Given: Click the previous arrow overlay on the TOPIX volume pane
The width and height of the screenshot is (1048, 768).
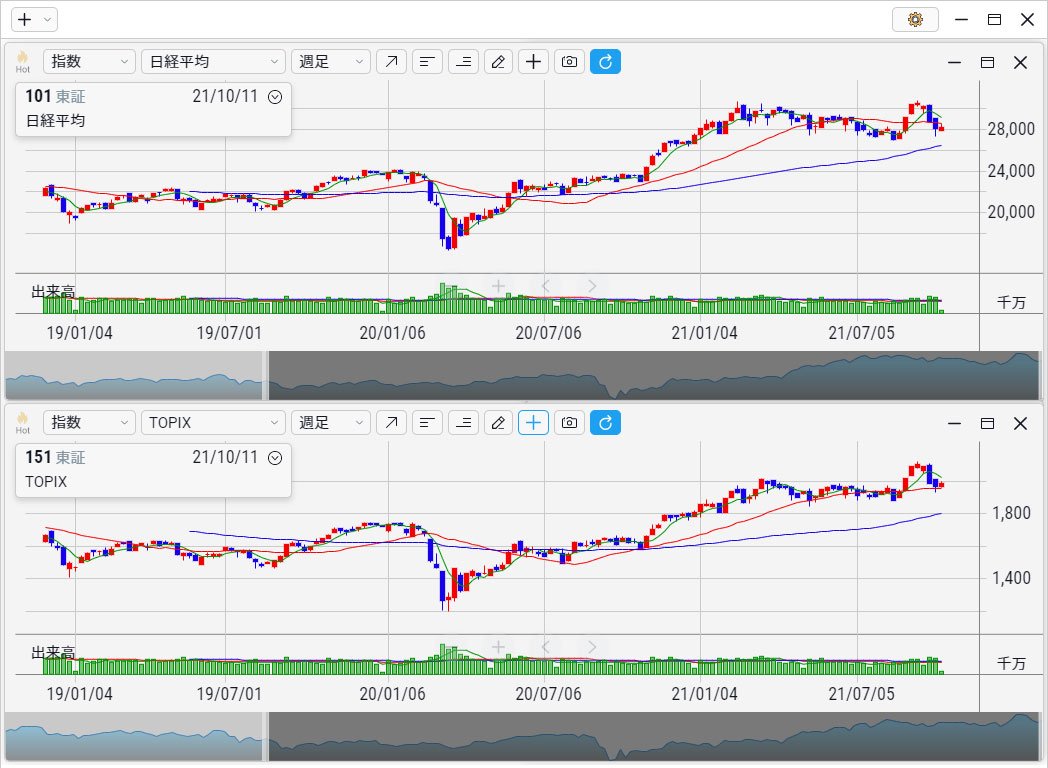Looking at the screenshot, I should coord(545,647).
